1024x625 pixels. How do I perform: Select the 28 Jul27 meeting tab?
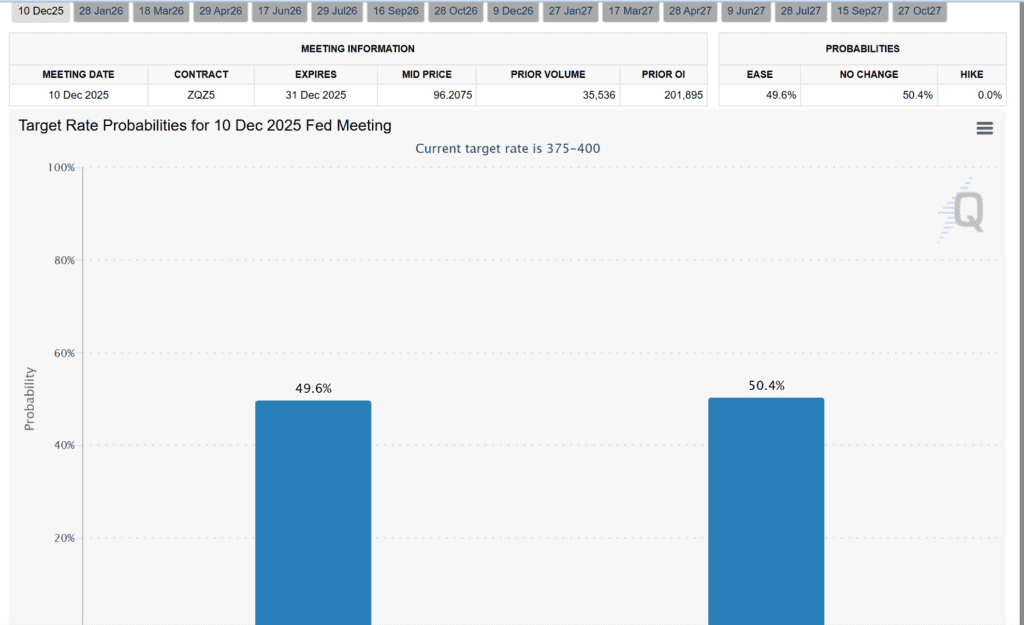click(801, 11)
